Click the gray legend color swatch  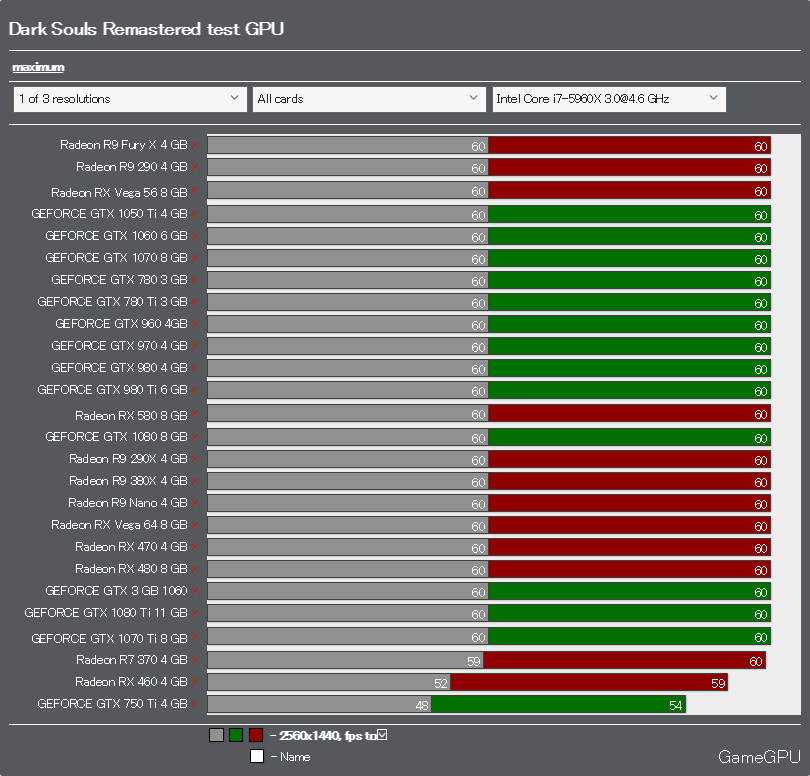(216, 735)
